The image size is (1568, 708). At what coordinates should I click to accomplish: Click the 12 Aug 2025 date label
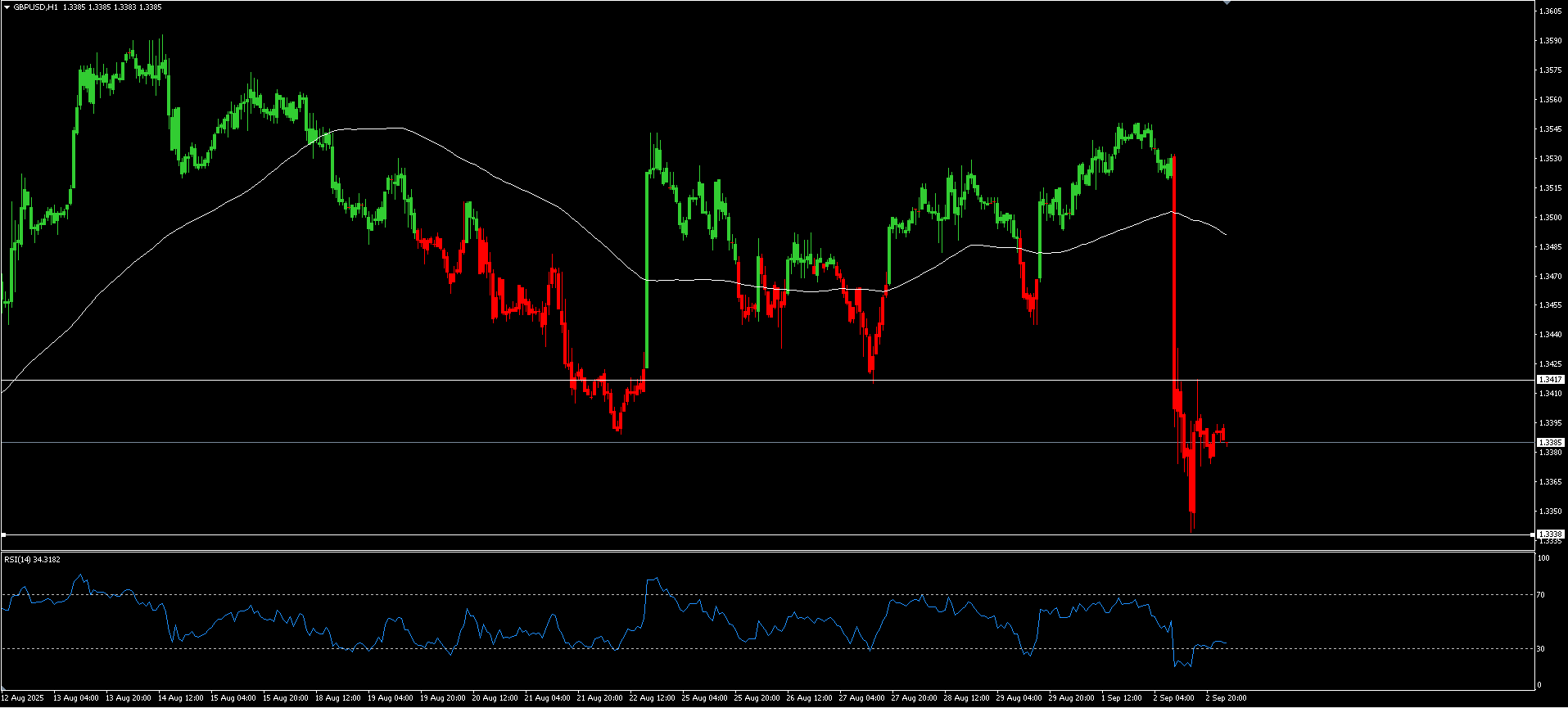pyautogui.click(x=22, y=698)
